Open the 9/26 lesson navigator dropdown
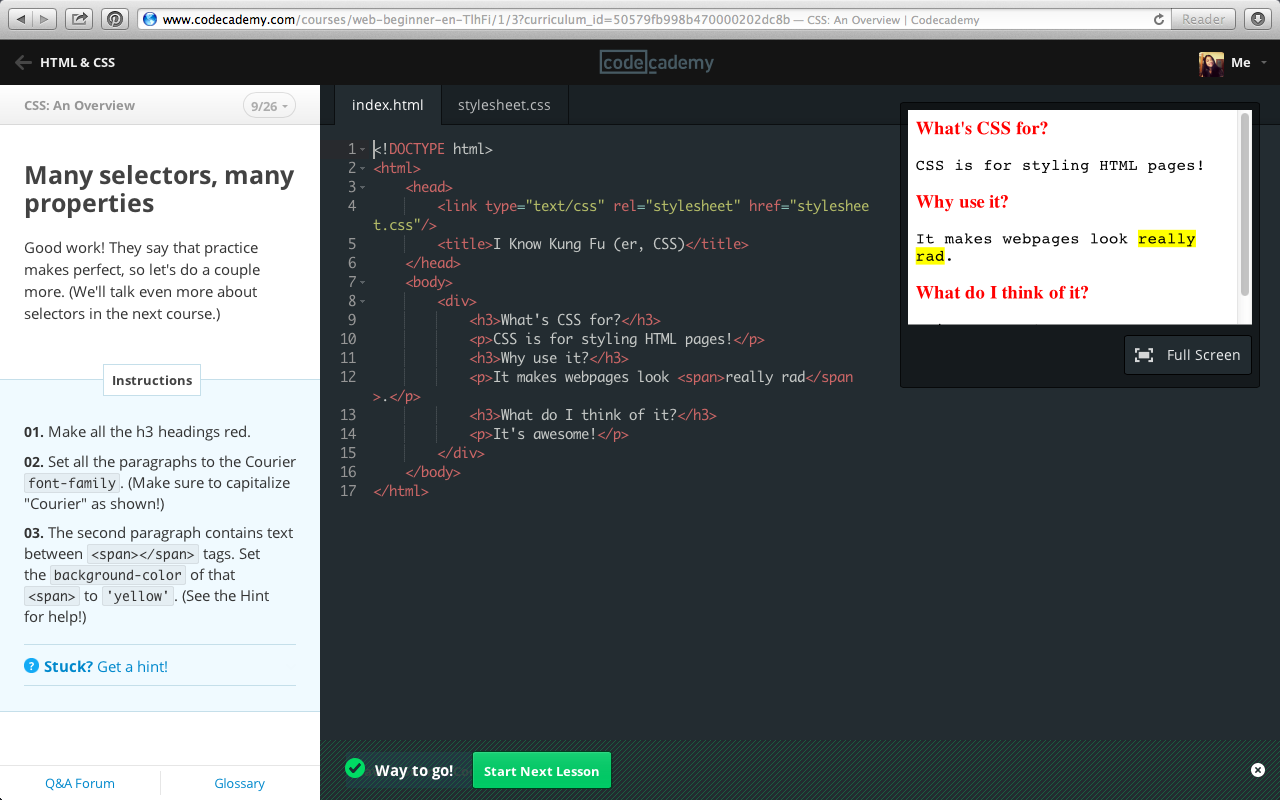The width and height of the screenshot is (1280, 800). click(x=269, y=105)
